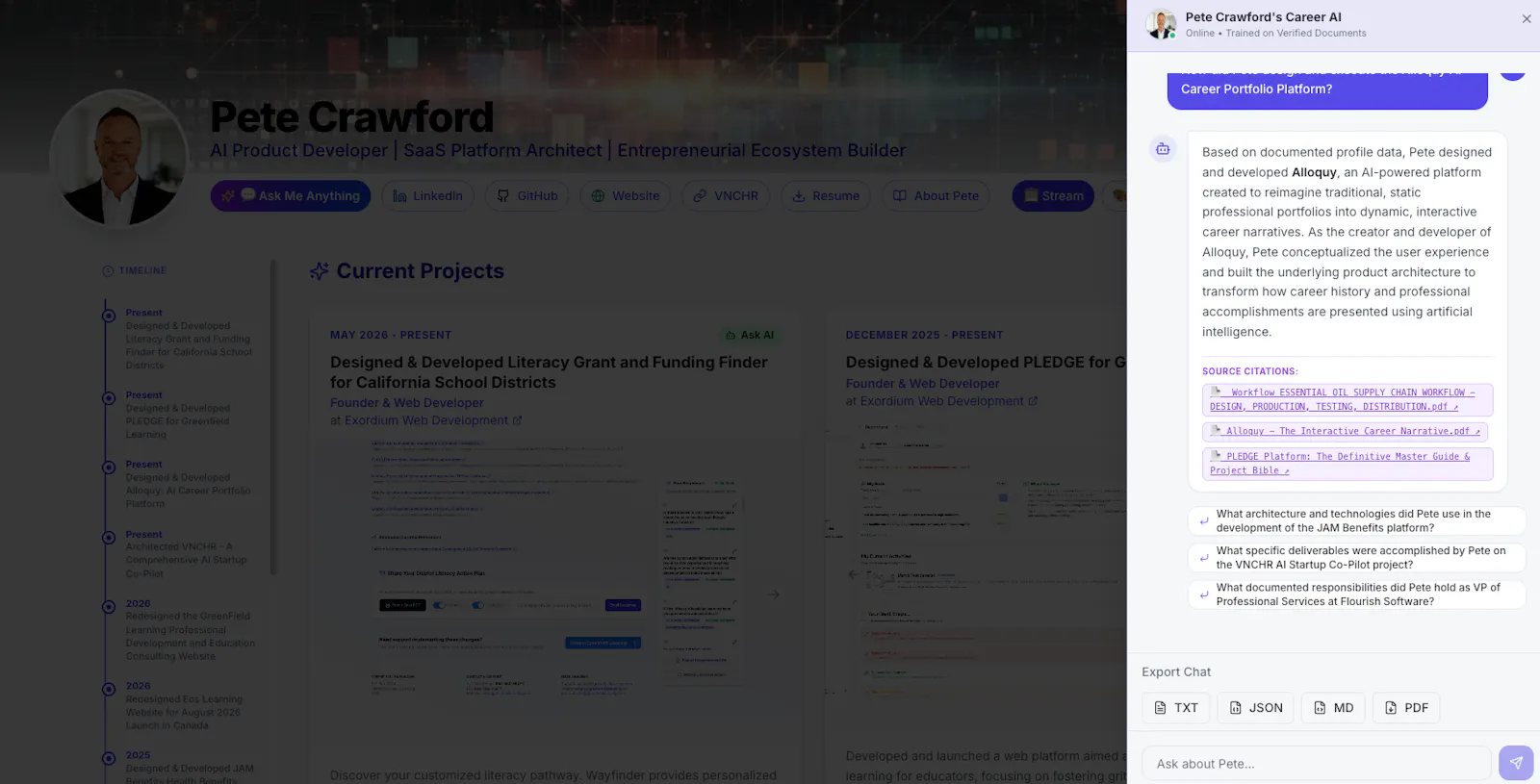1540x784 pixels.
Task: Open the Literacy Grant project screenshot thumbnail
Action: [554, 569]
